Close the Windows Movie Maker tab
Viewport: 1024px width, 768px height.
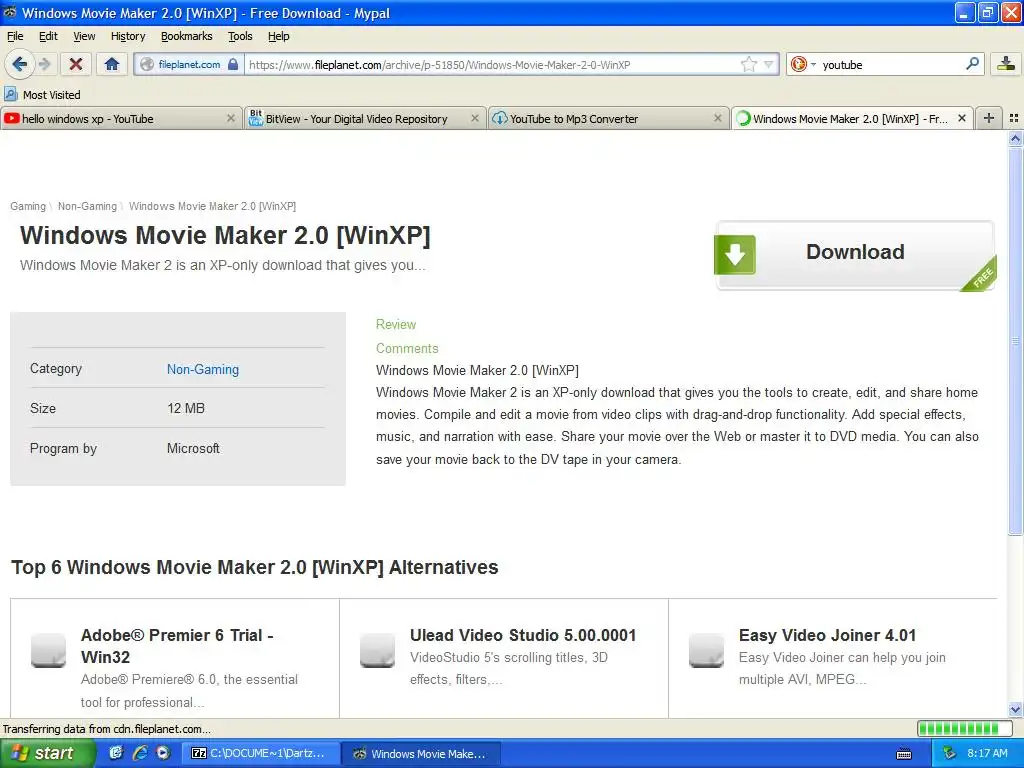click(962, 118)
